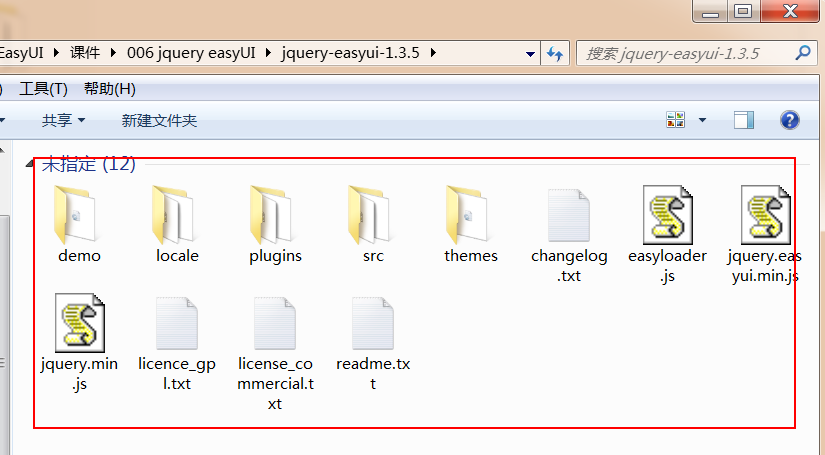
Task: Open the src folder icon
Action: pos(368,215)
